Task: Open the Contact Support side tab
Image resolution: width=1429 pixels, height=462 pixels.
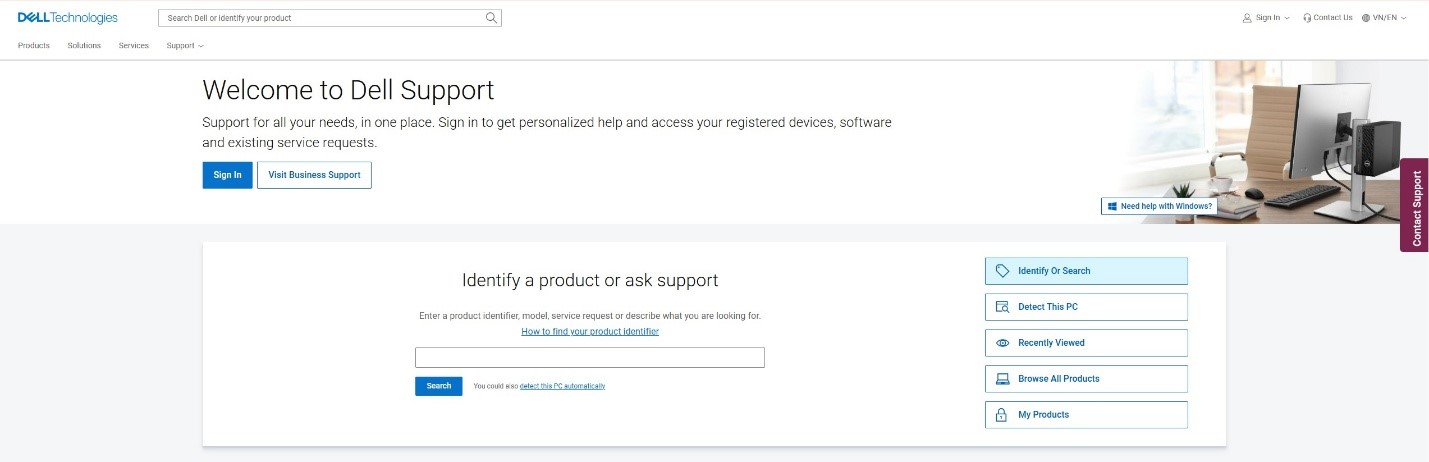Action: [1415, 205]
